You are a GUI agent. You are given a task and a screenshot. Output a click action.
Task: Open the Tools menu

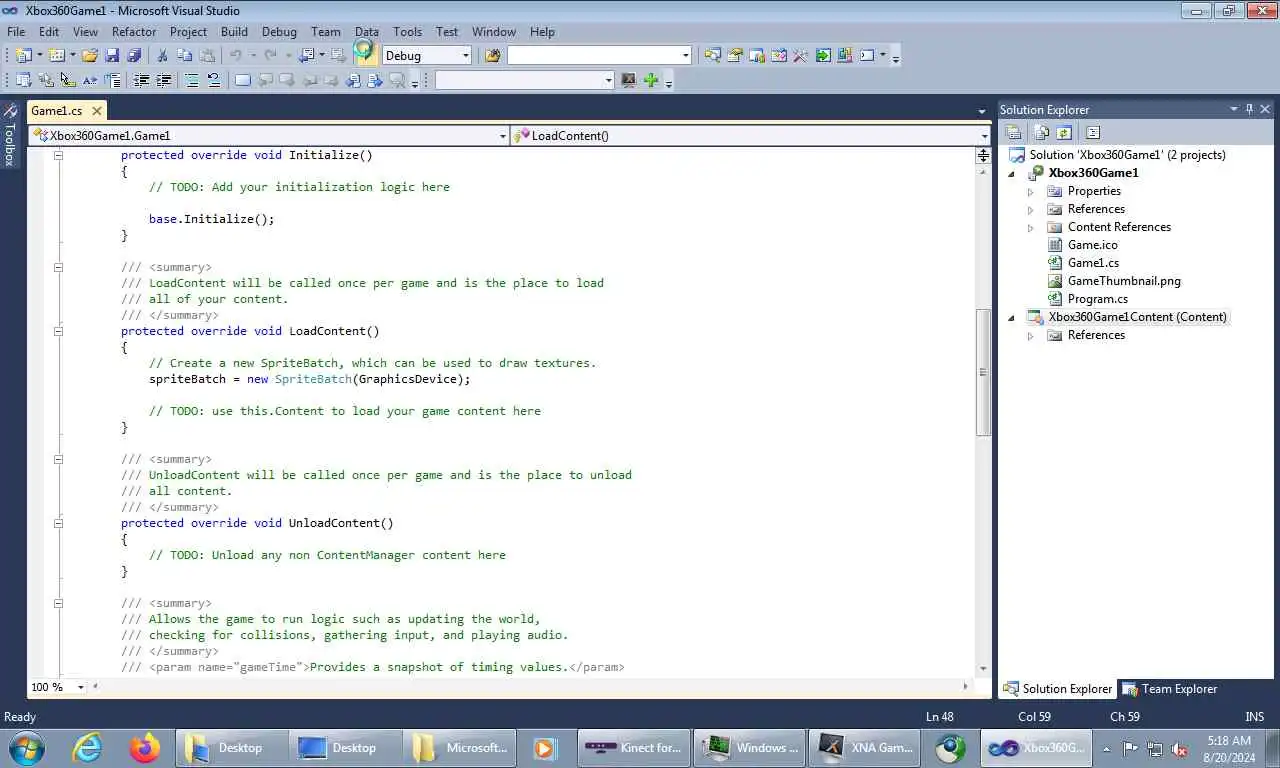407,31
